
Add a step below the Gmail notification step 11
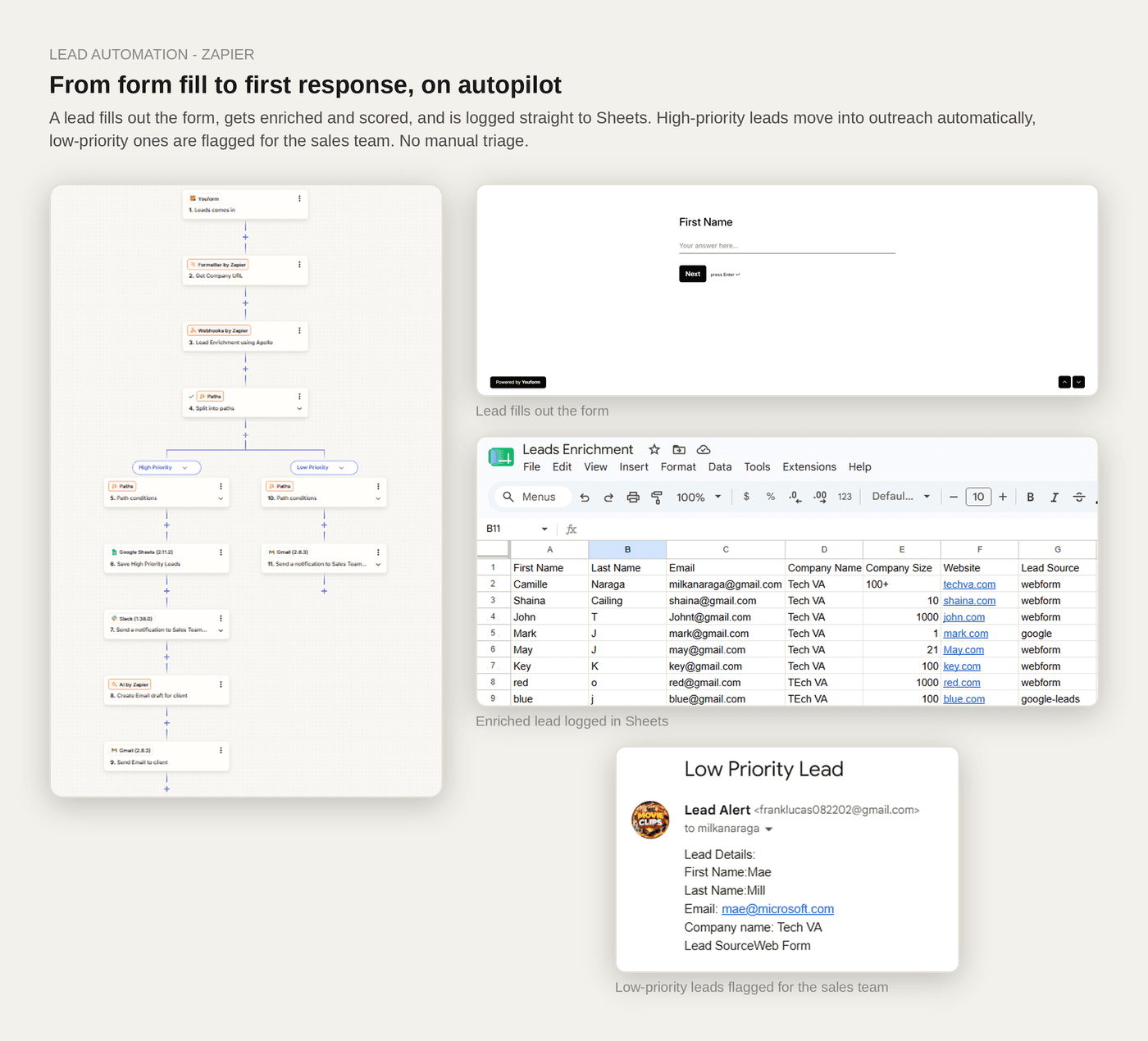[x=324, y=591]
